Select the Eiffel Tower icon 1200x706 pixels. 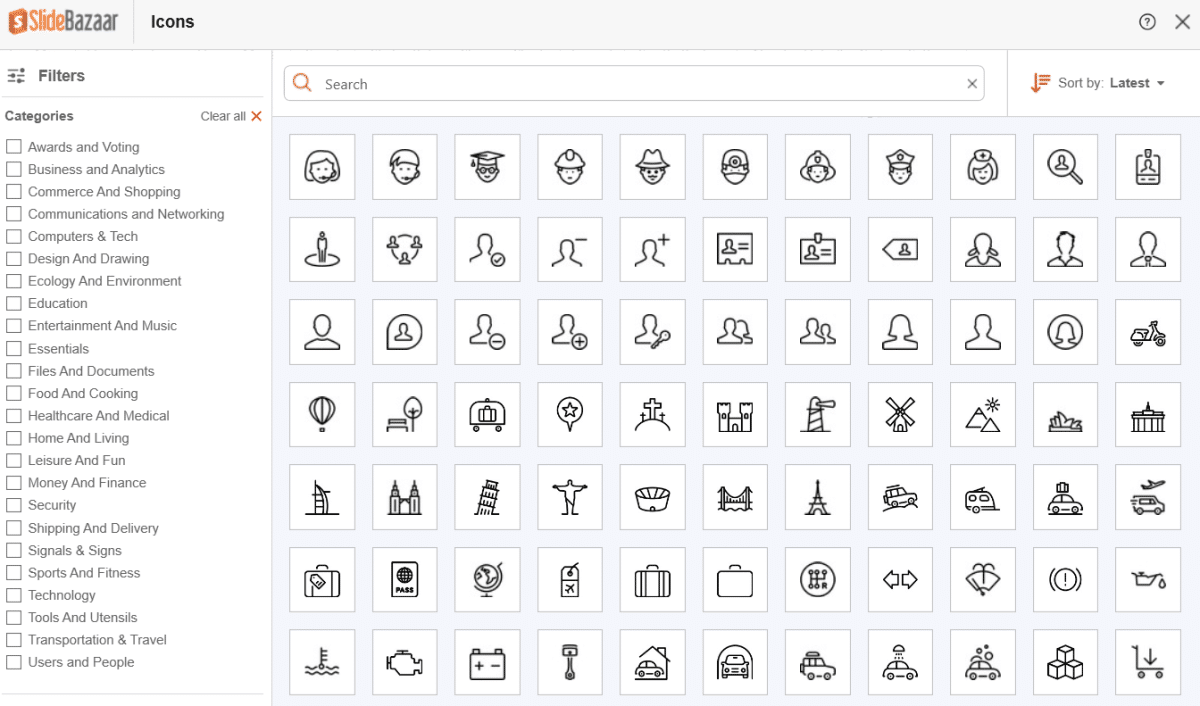coord(817,497)
